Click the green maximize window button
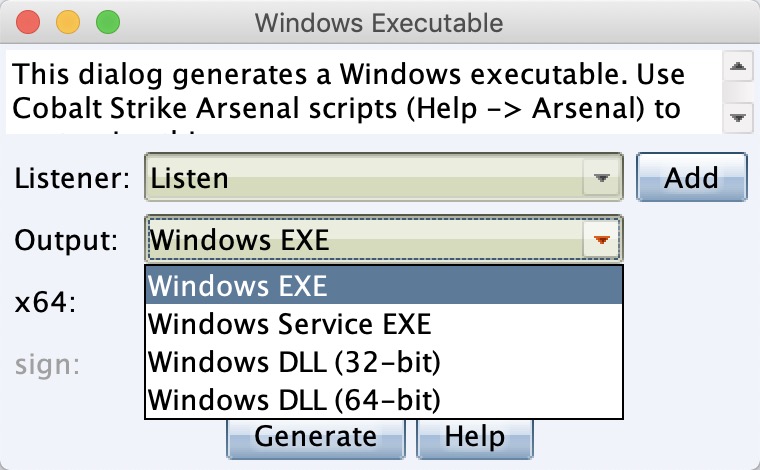This screenshot has width=760, height=470. coord(108,23)
